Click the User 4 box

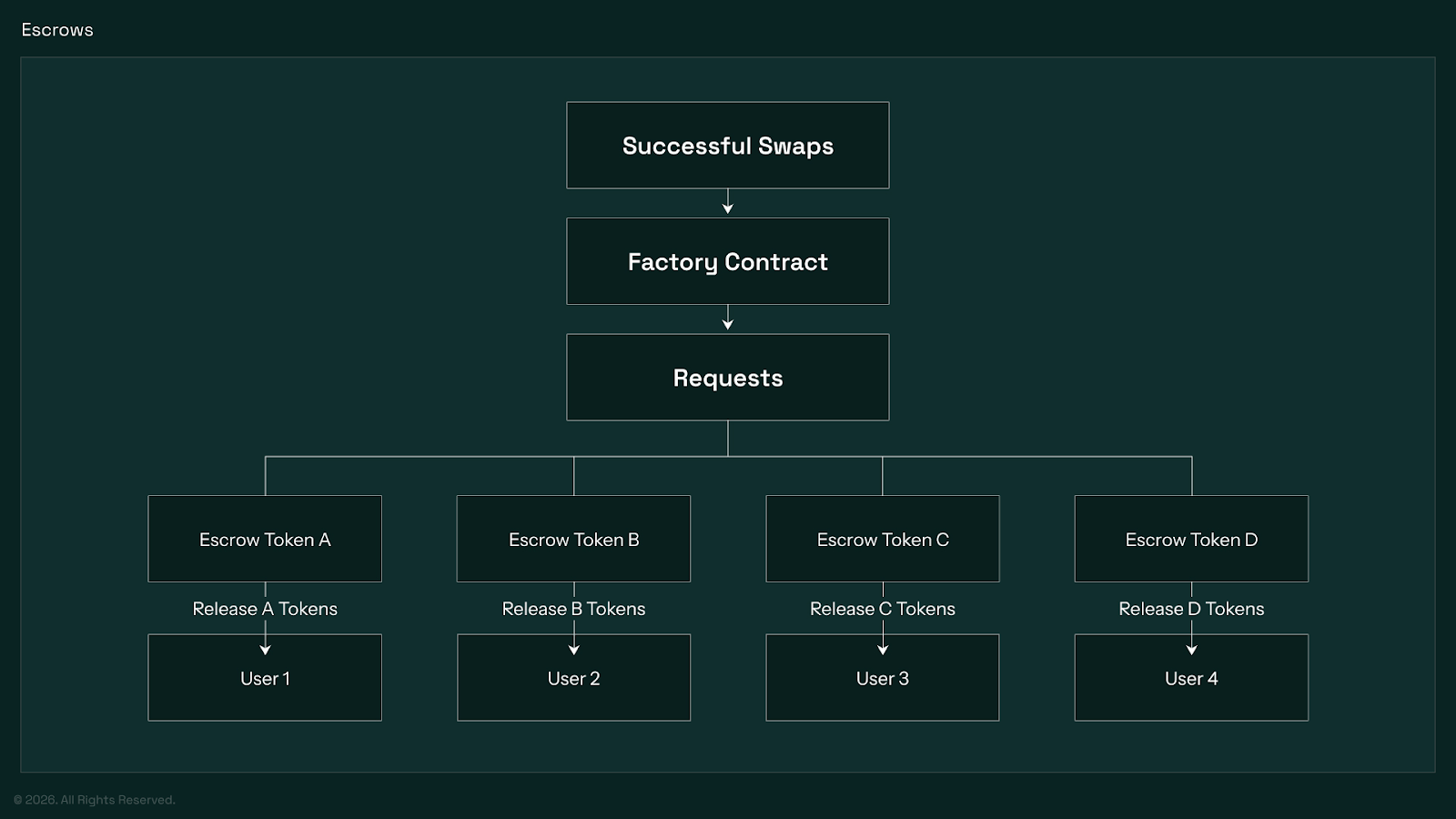[1191, 678]
